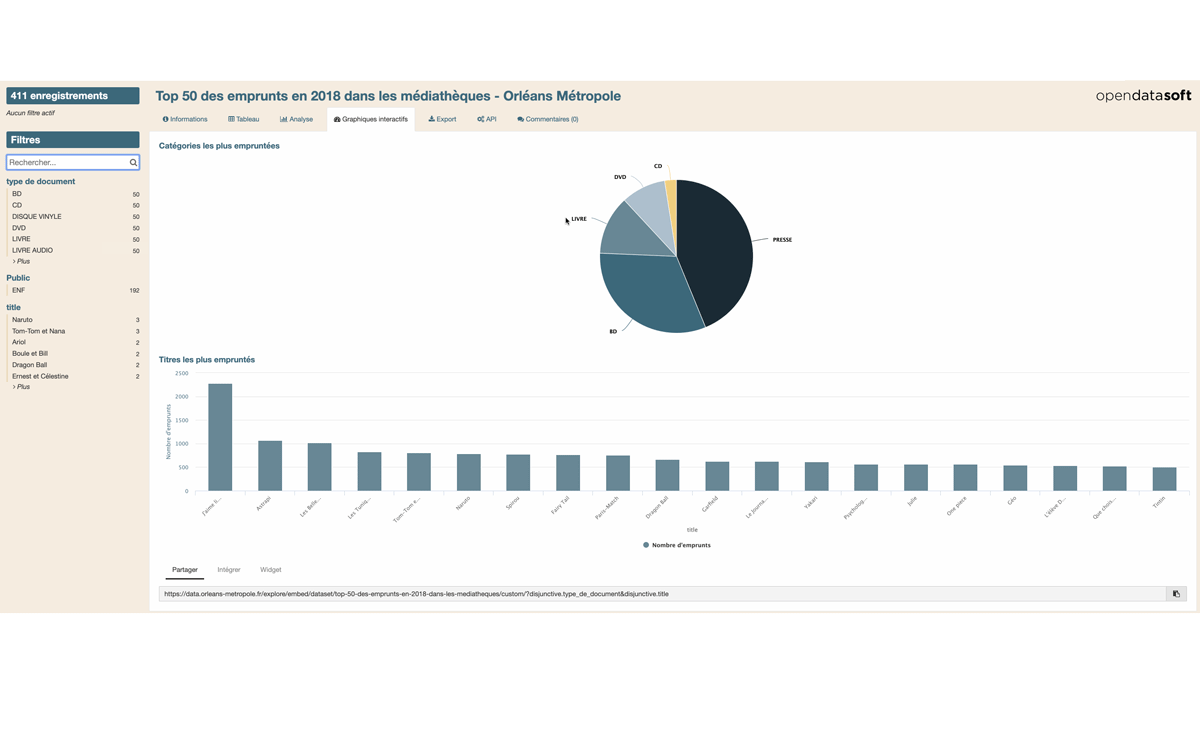Open the Analyse tab
This screenshot has height=729, width=1200.
click(296, 119)
